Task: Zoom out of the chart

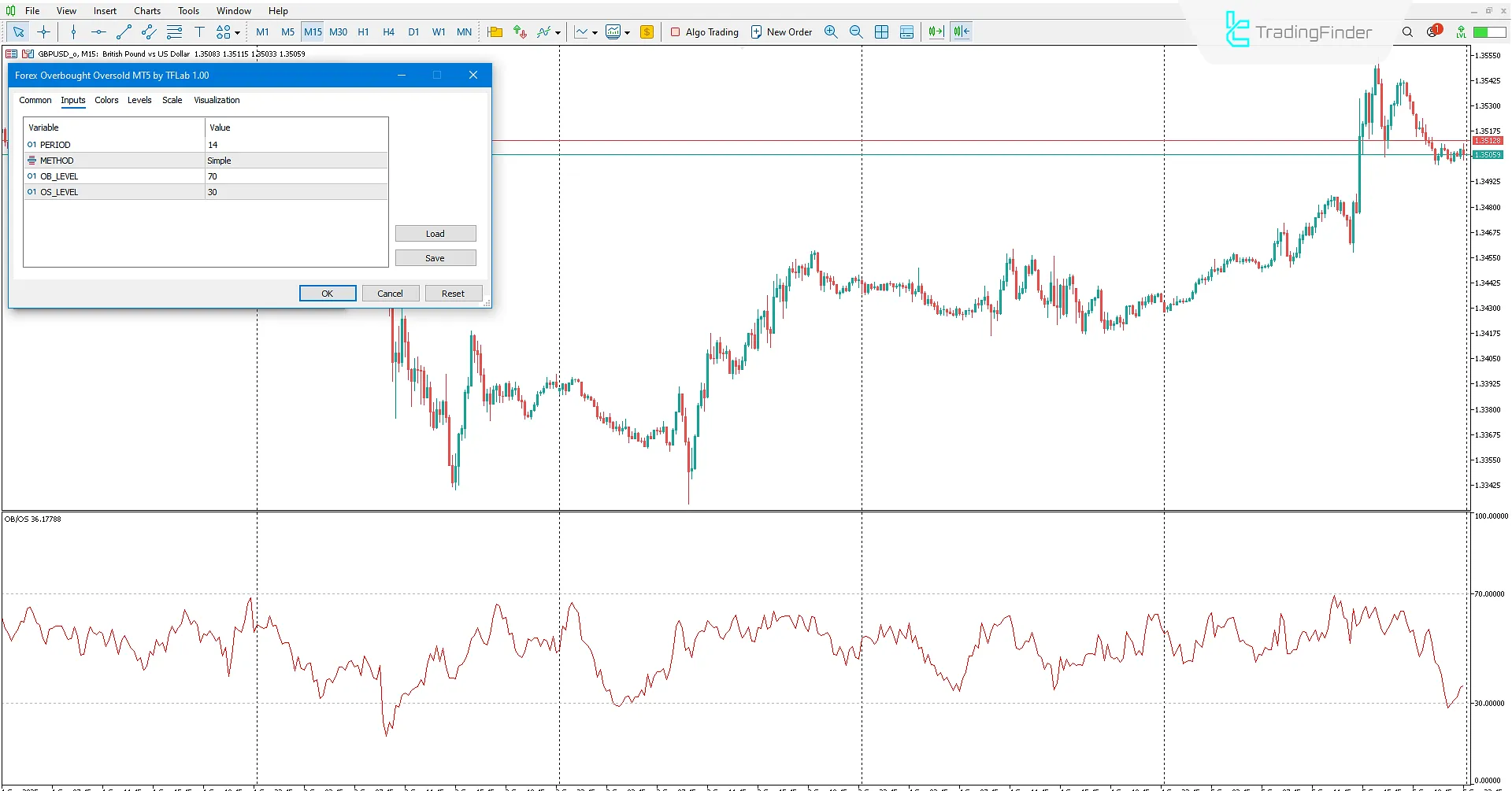Action: [x=856, y=32]
